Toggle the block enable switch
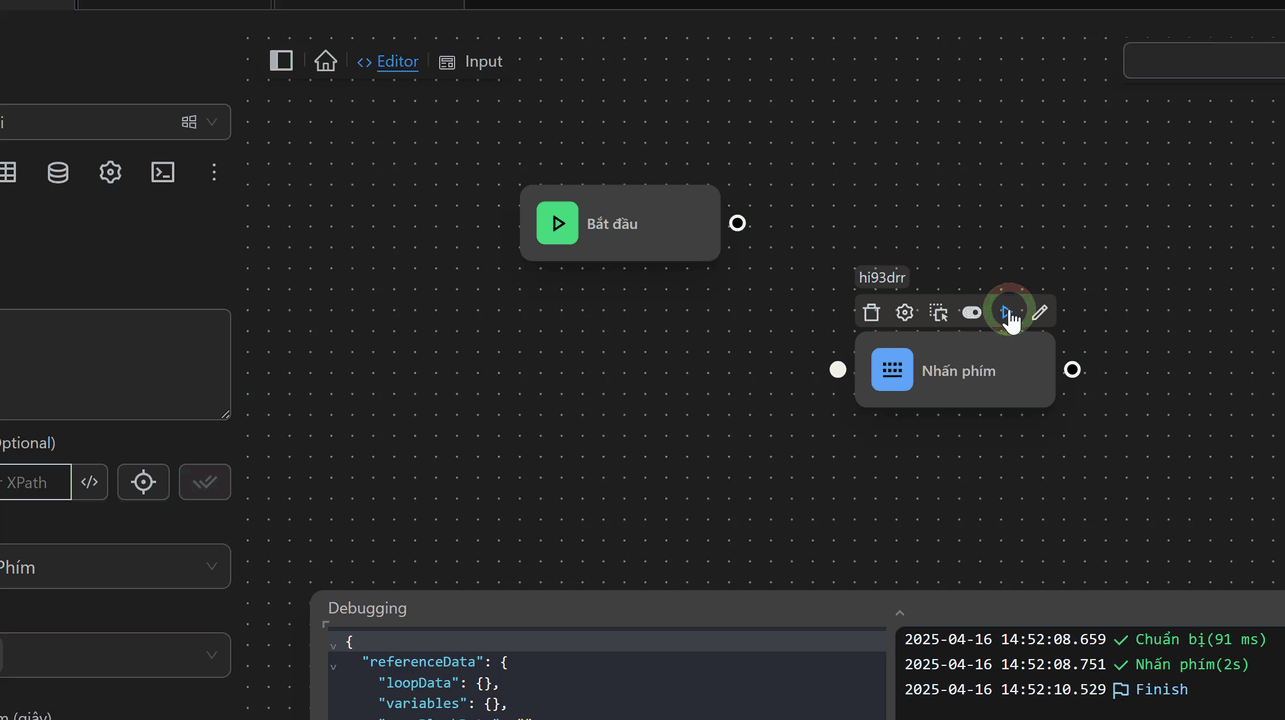Image resolution: width=1285 pixels, height=720 pixels. point(971,313)
